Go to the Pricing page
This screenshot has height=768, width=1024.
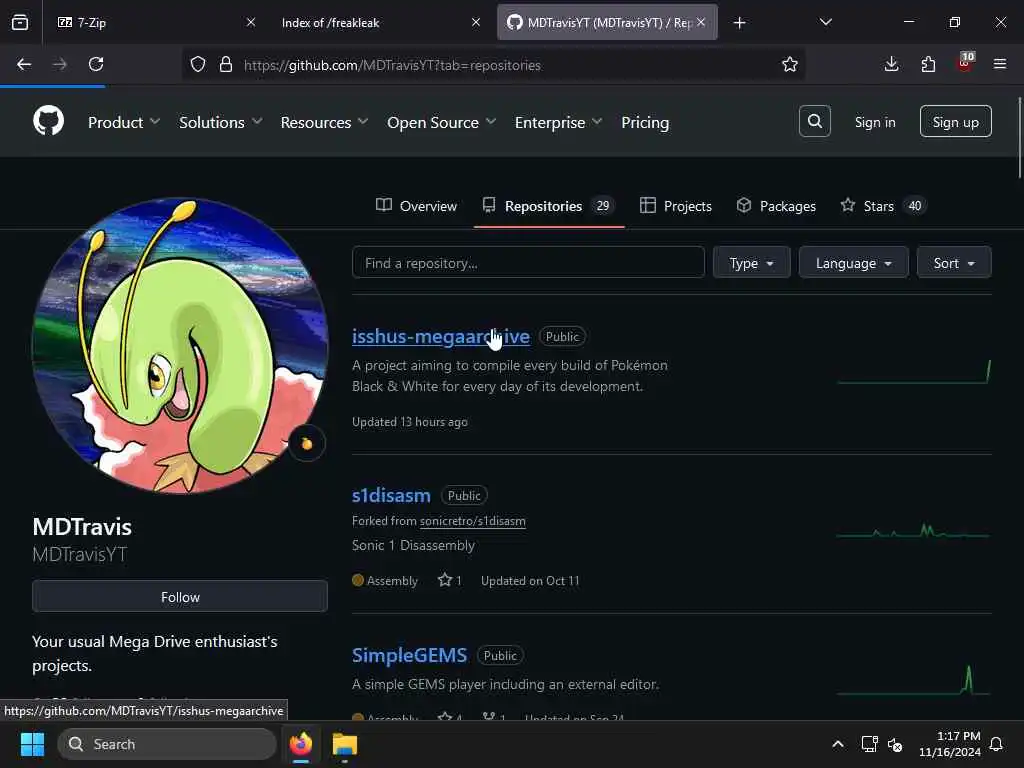click(x=645, y=122)
